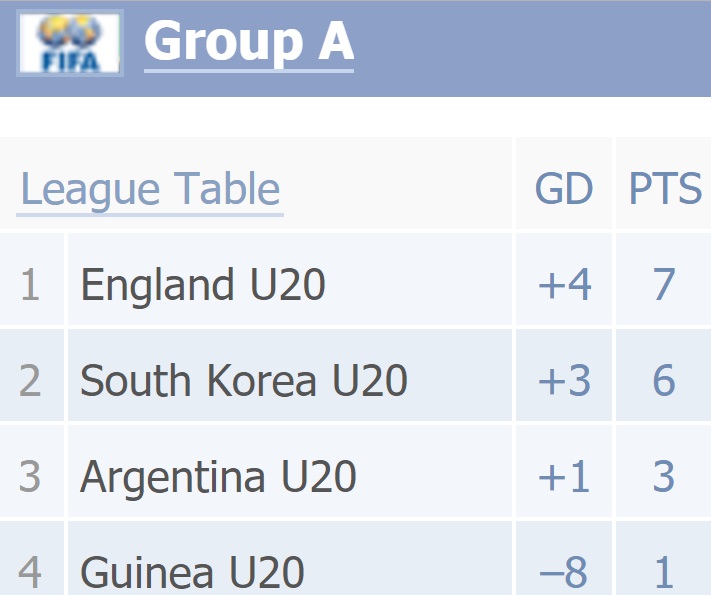
Task: Open the Group A heading link
Action: click(x=249, y=42)
